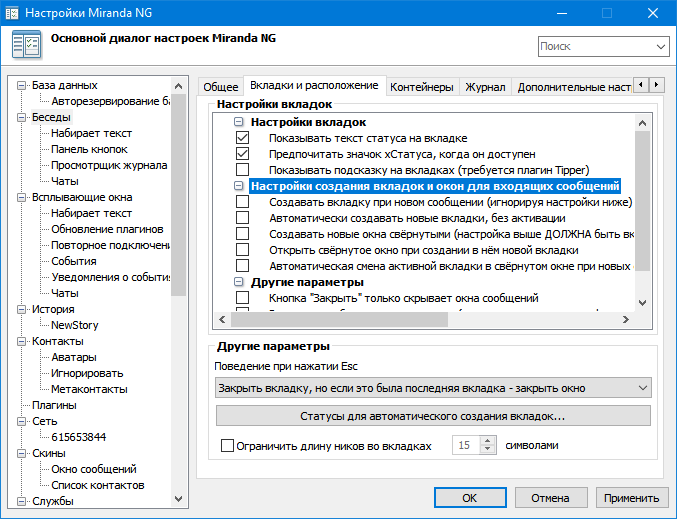The width and height of the screenshot is (677, 519).
Task: Select 'Окно сообщений' in the tree
Action: tap(94, 469)
